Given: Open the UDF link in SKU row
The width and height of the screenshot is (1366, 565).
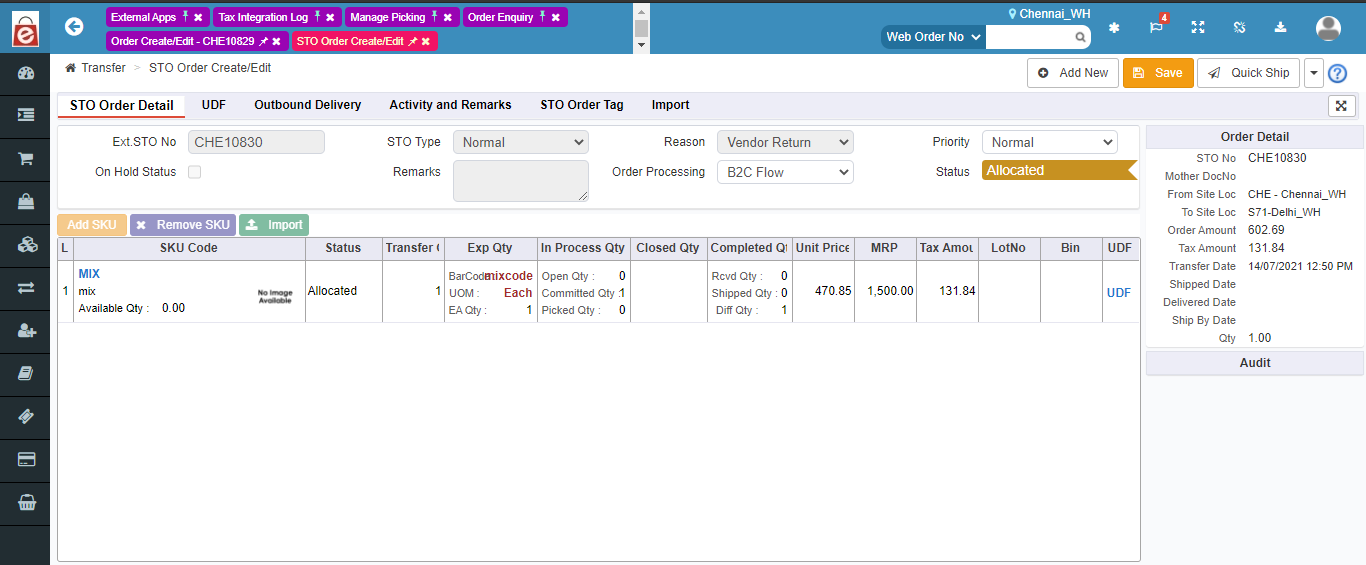Looking at the screenshot, I should click(x=1119, y=293).
